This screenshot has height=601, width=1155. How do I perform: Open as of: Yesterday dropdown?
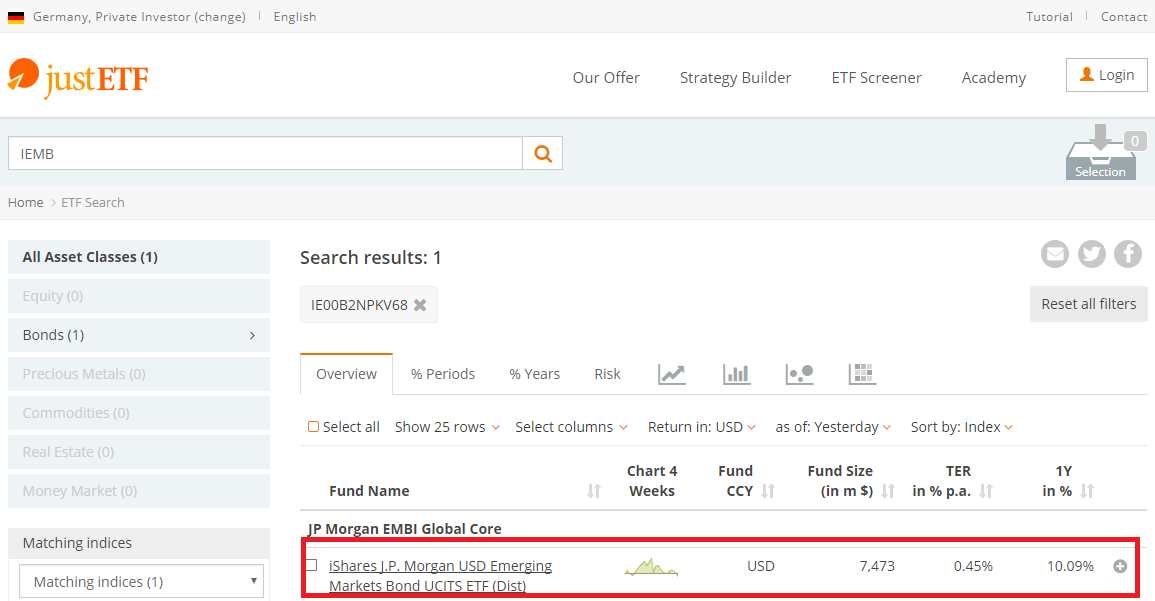833,427
